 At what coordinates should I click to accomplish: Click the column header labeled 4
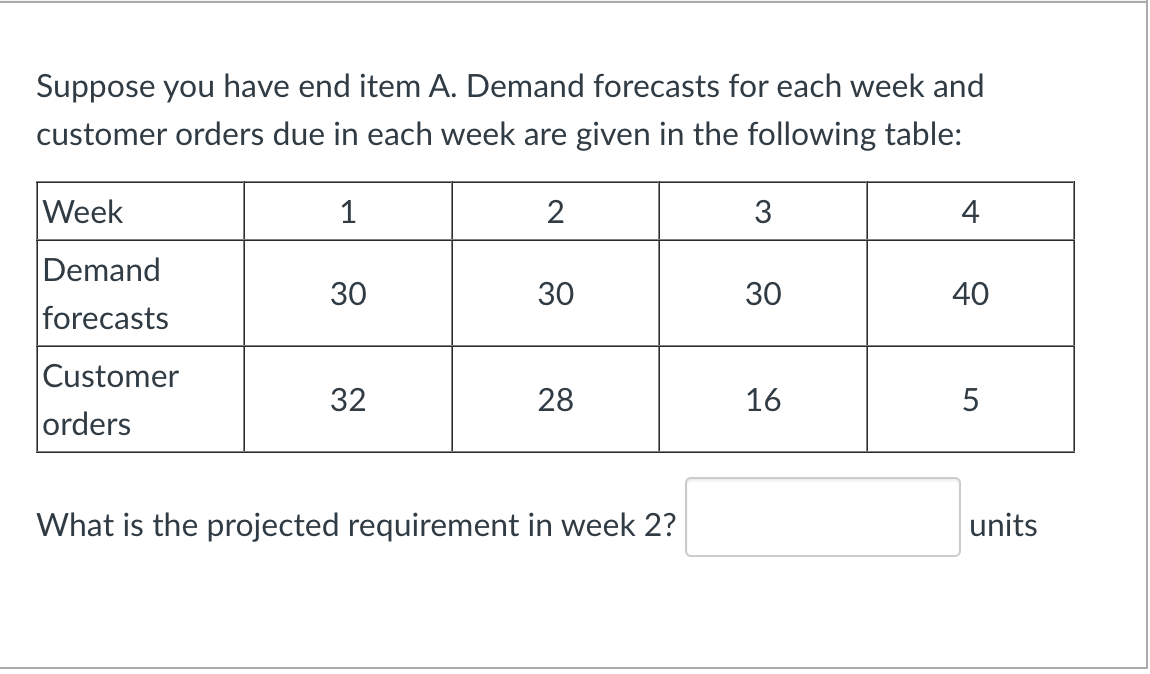point(969,211)
